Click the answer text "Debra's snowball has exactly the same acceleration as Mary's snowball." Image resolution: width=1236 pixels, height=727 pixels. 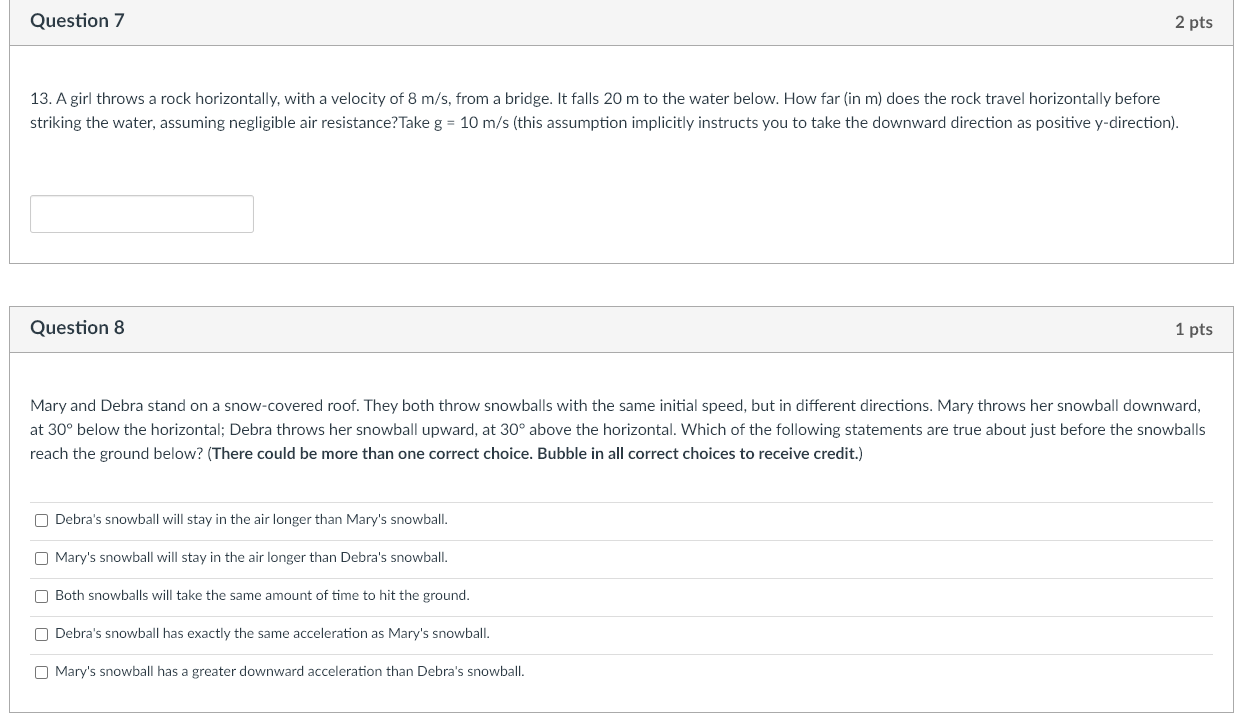click(x=272, y=634)
